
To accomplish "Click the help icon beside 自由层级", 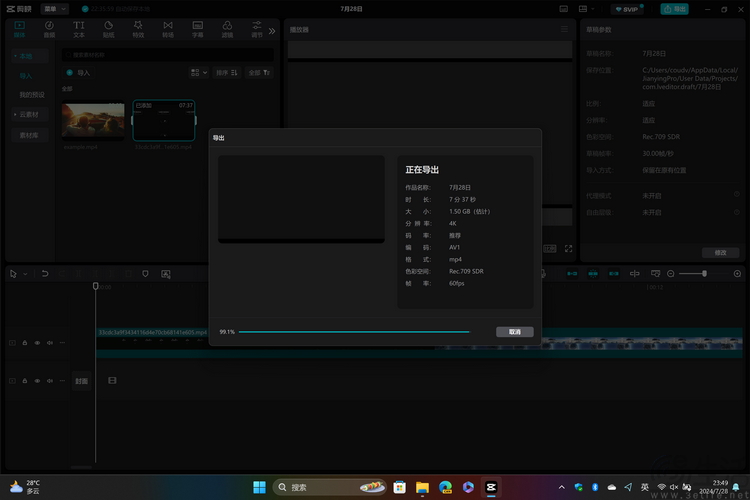I will (737, 211).
